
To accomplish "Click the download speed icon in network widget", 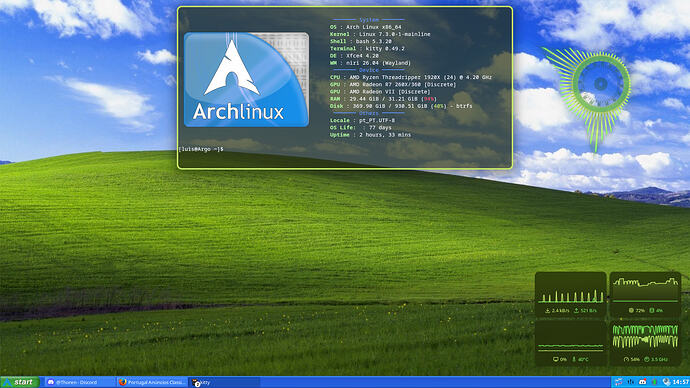I will point(547,311).
